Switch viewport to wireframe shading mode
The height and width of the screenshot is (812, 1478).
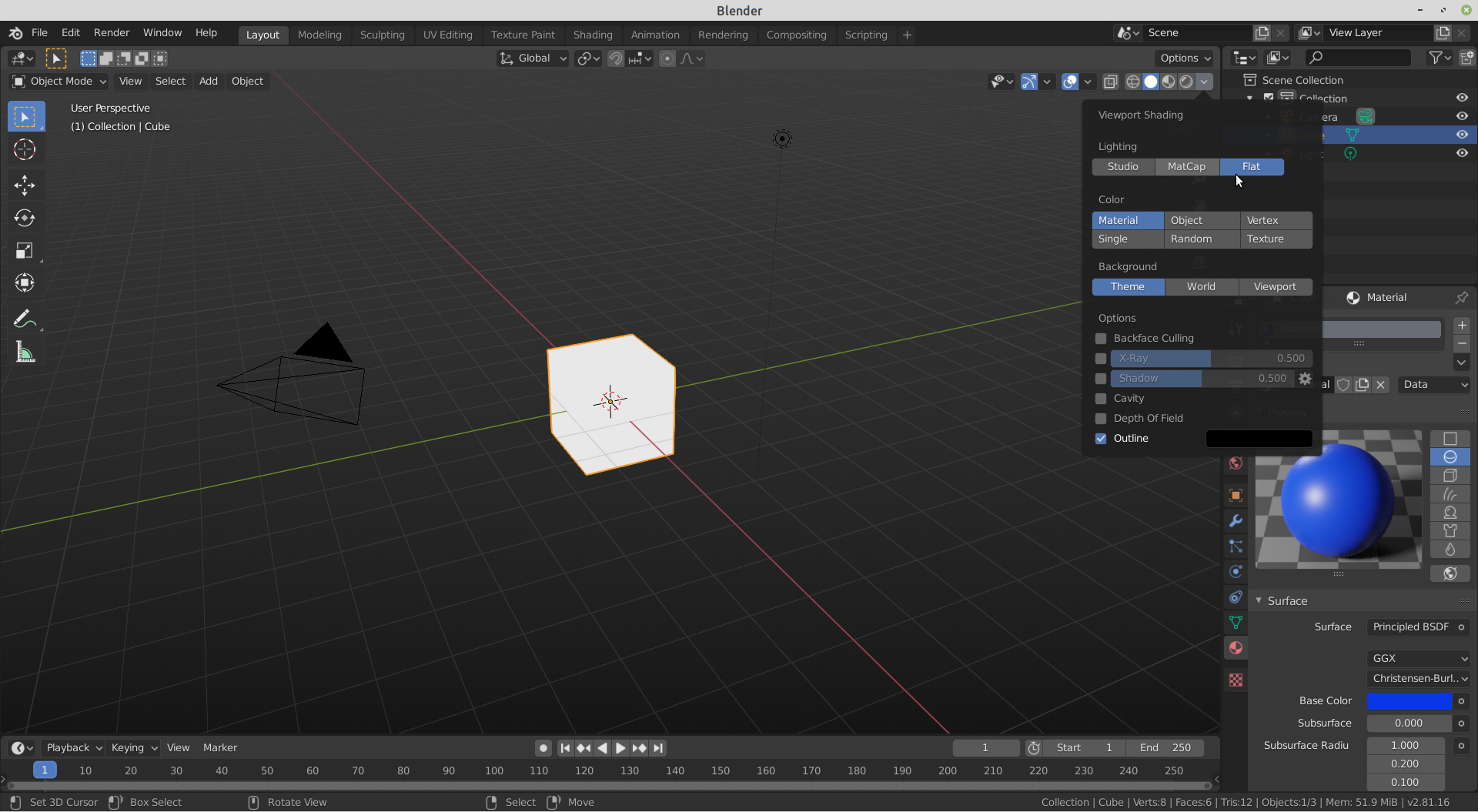pos(1134,82)
